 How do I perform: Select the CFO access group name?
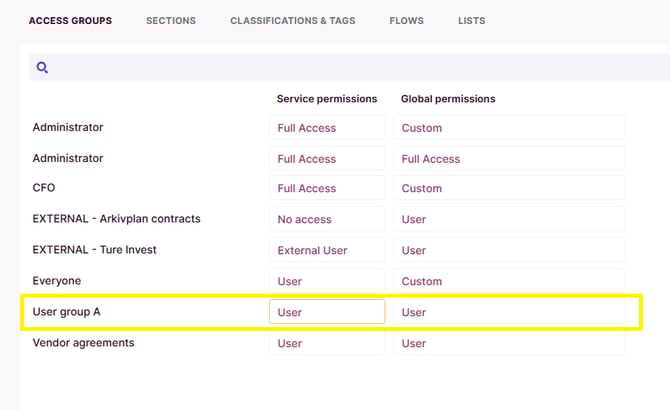[44, 187]
